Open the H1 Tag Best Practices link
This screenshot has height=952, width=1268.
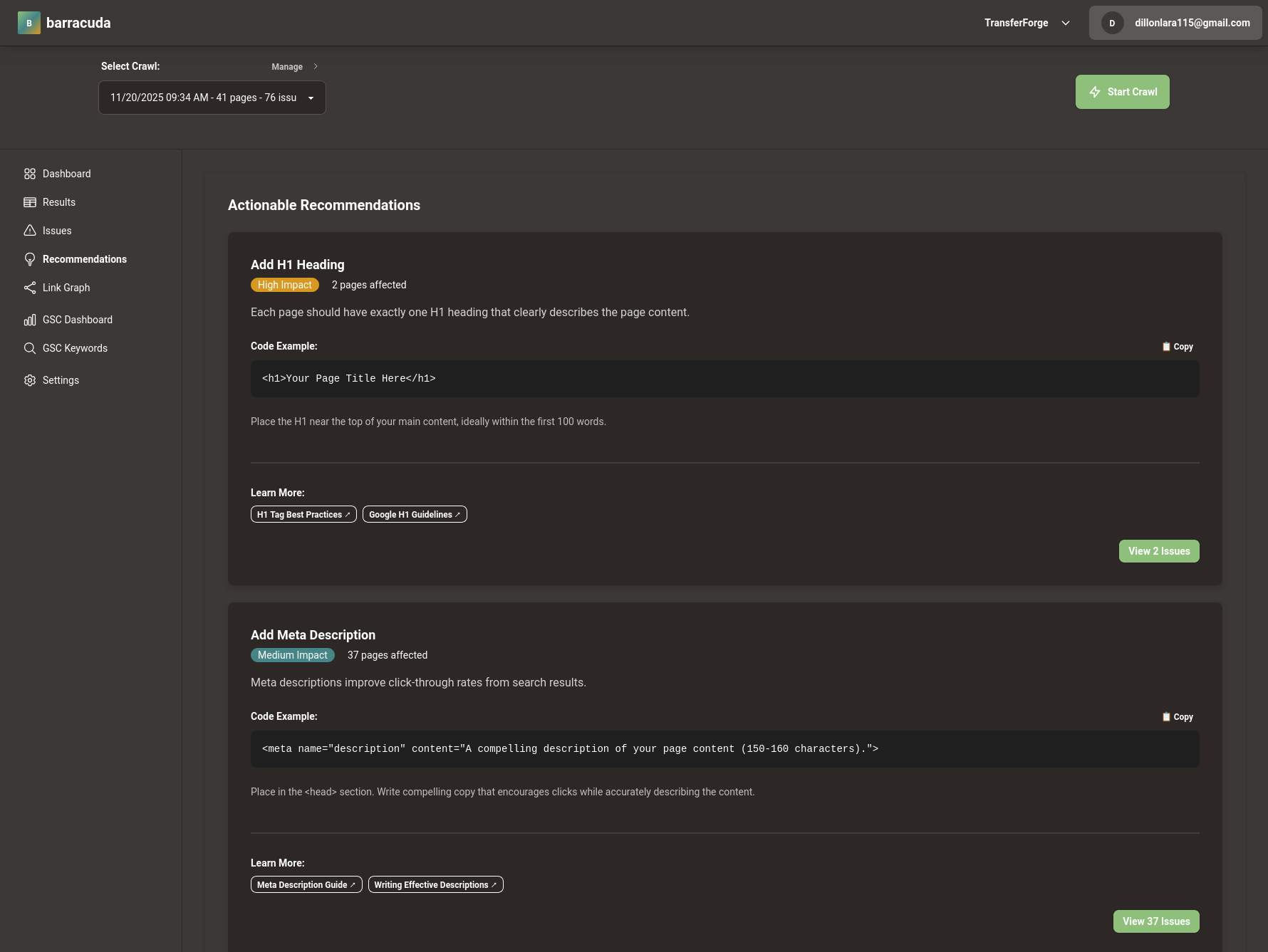pyautogui.click(x=303, y=513)
